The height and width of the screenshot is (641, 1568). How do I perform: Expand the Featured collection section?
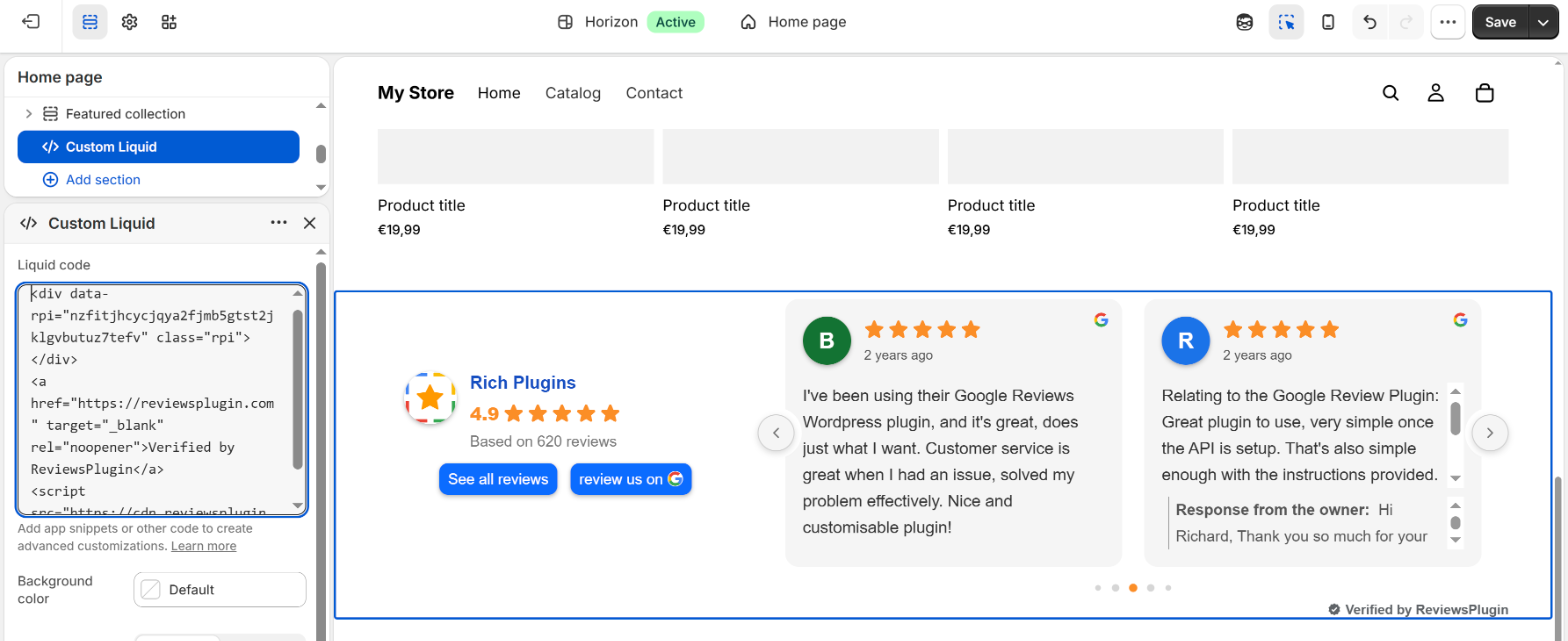(29, 114)
